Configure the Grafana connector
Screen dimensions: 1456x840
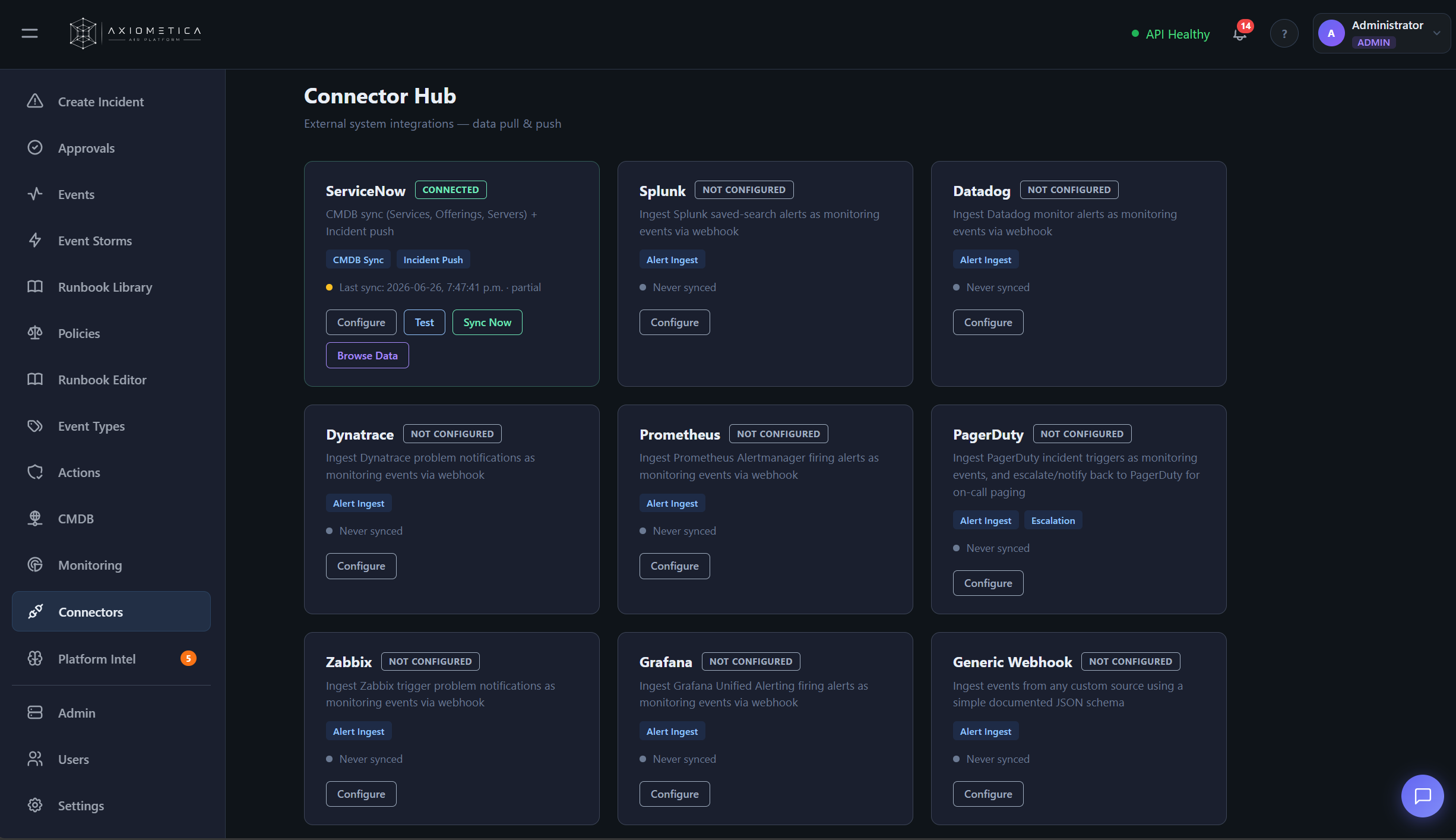(675, 794)
